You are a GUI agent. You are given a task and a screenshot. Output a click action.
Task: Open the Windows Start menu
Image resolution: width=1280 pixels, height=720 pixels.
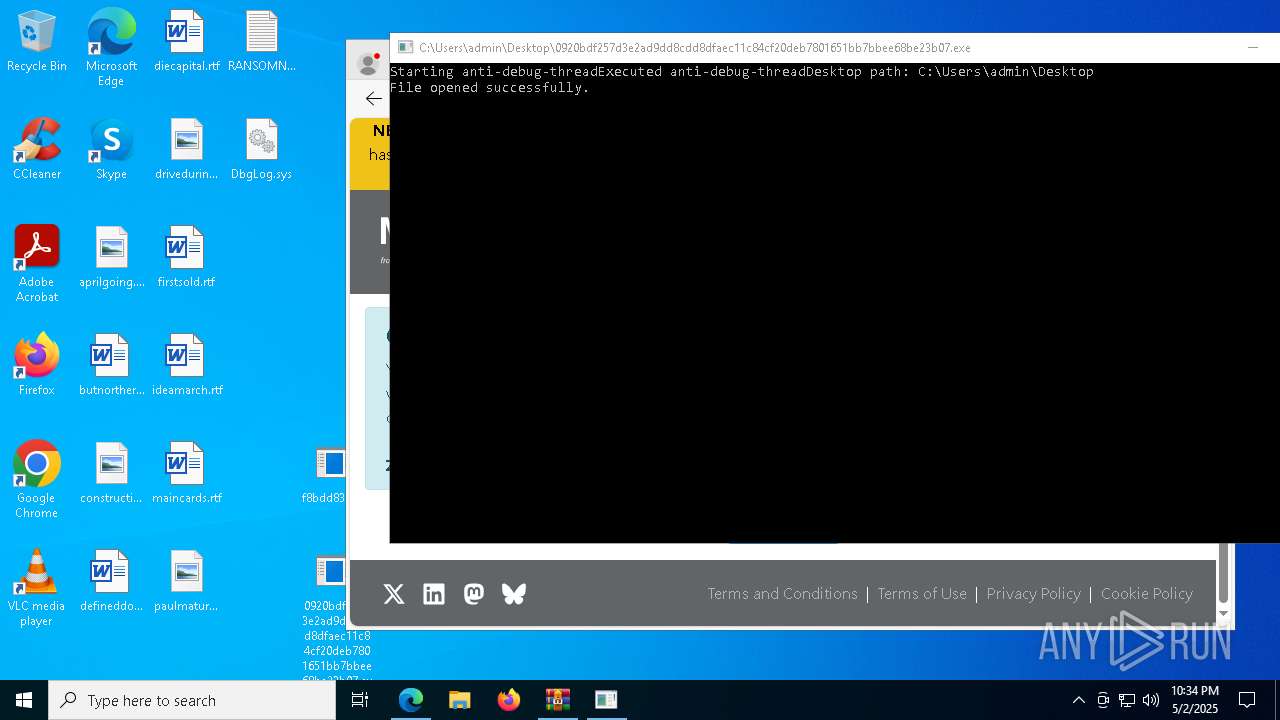click(24, 700)
